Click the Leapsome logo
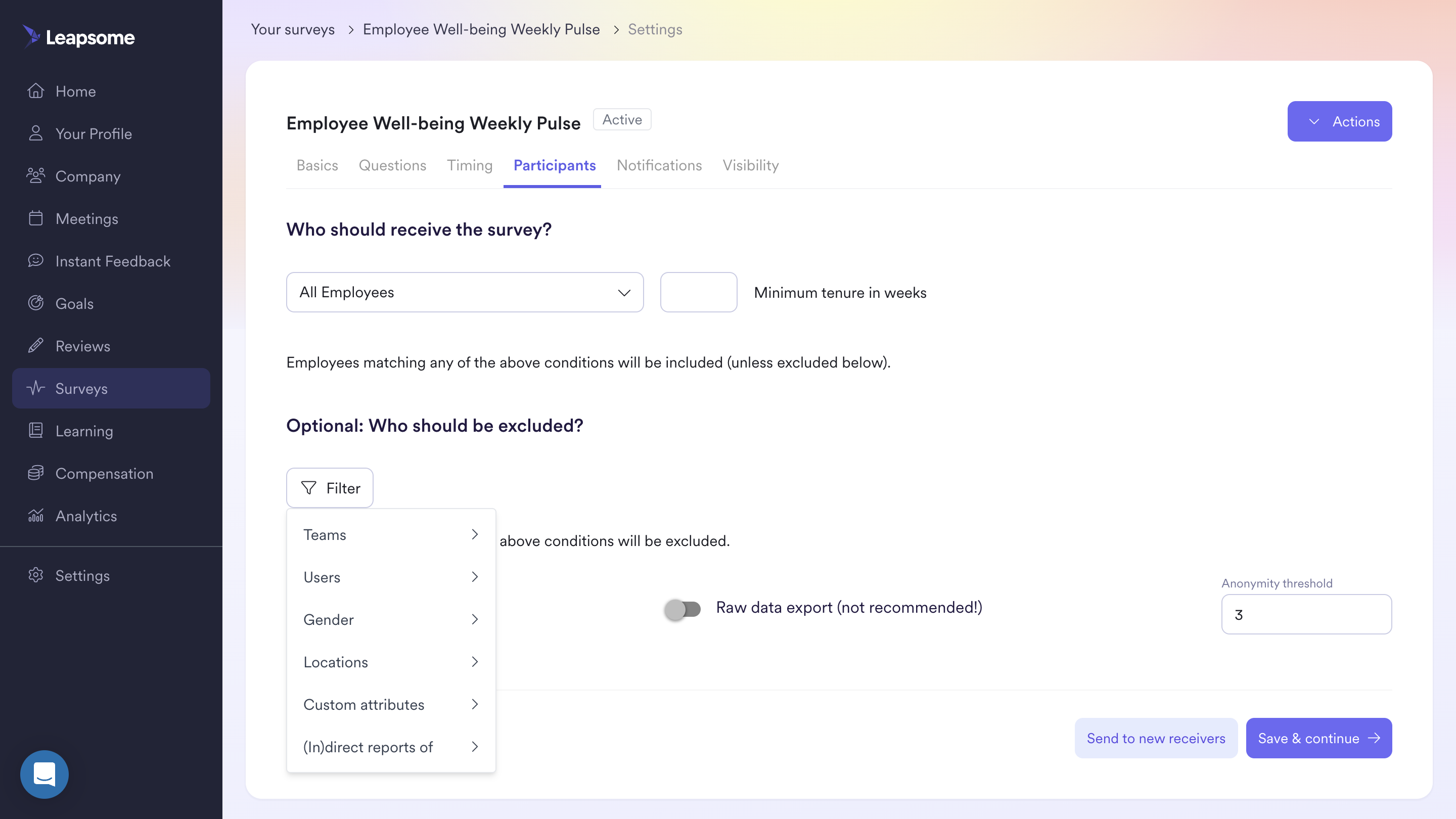 click(x=78, y=37)
